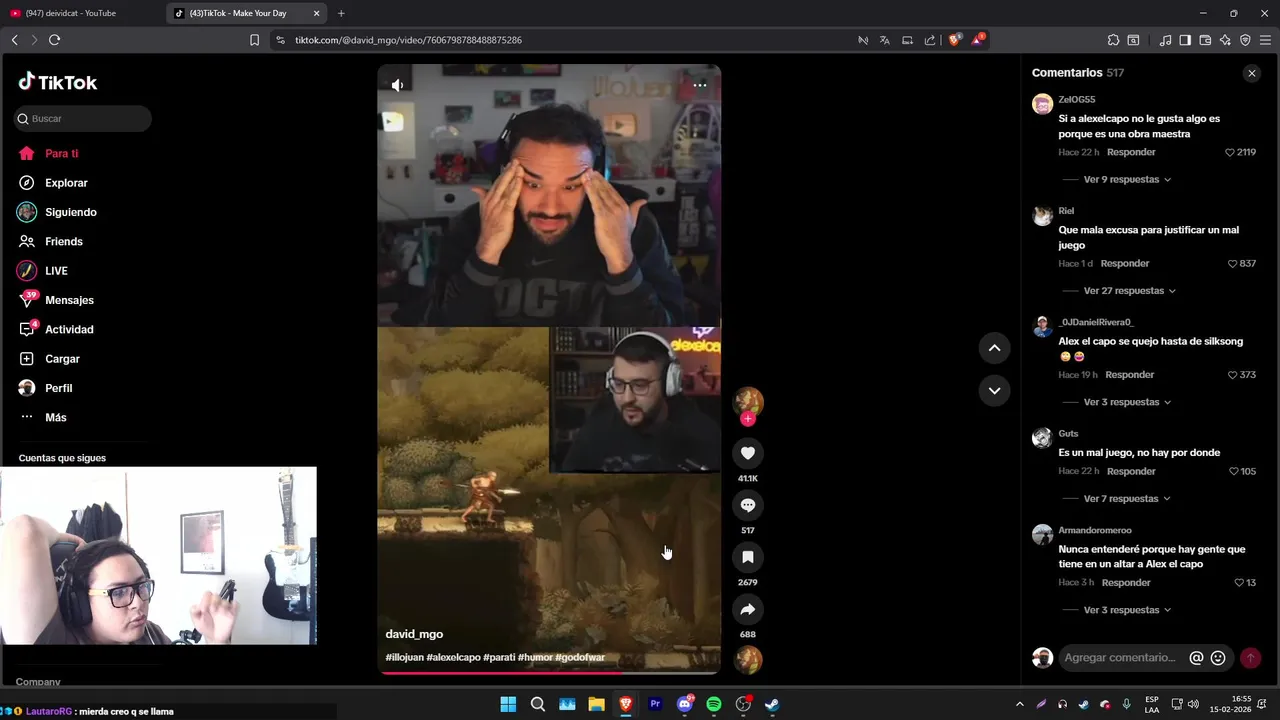This screenshot has width=1280, height=720.
Task: Open Spotify from the taskbar
Action: point(714,704)
